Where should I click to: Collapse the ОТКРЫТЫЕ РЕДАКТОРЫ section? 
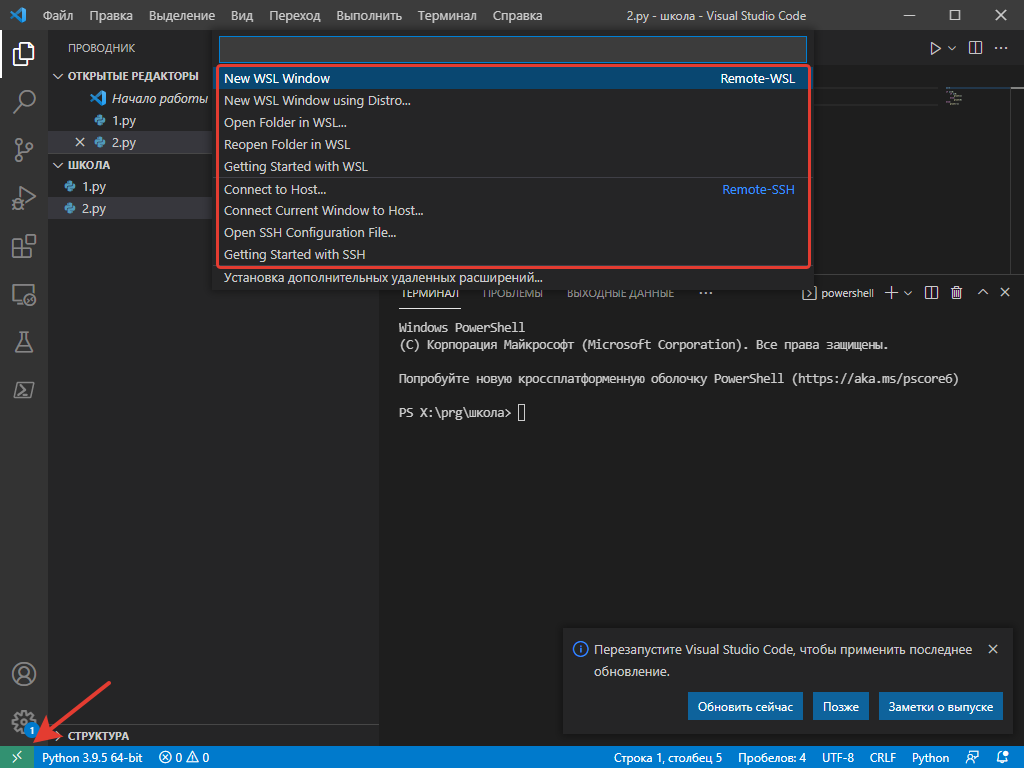(58, 76)
